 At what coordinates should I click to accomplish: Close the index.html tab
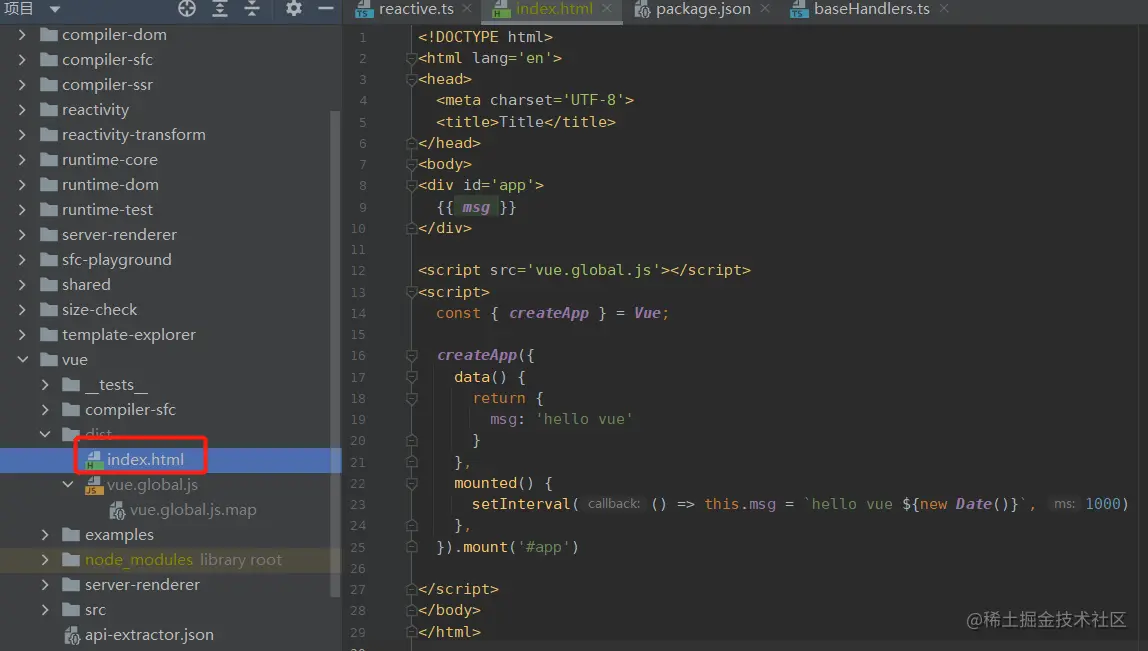click(x=607, y=9)
